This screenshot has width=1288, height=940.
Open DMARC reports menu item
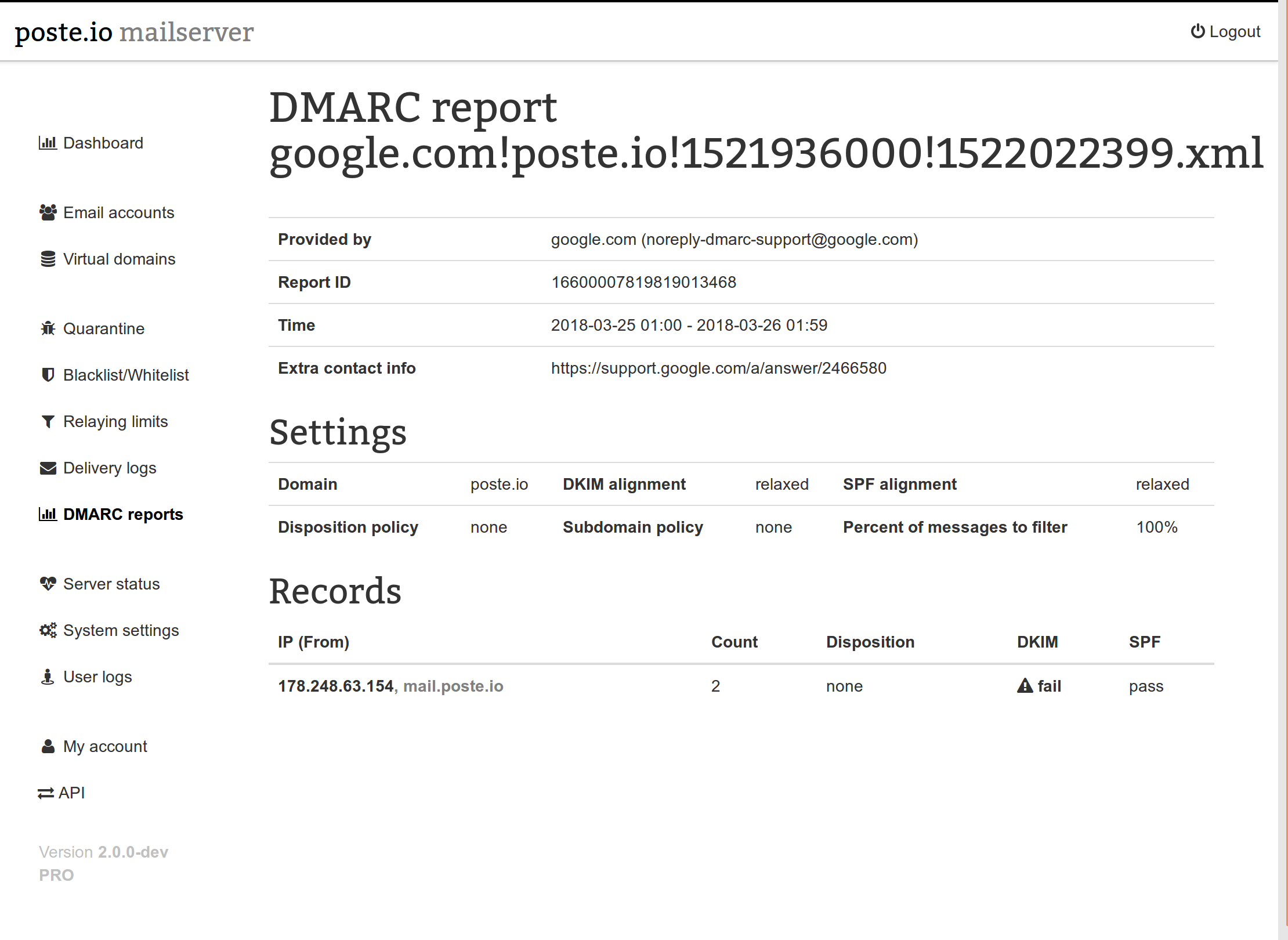[122, 514]
